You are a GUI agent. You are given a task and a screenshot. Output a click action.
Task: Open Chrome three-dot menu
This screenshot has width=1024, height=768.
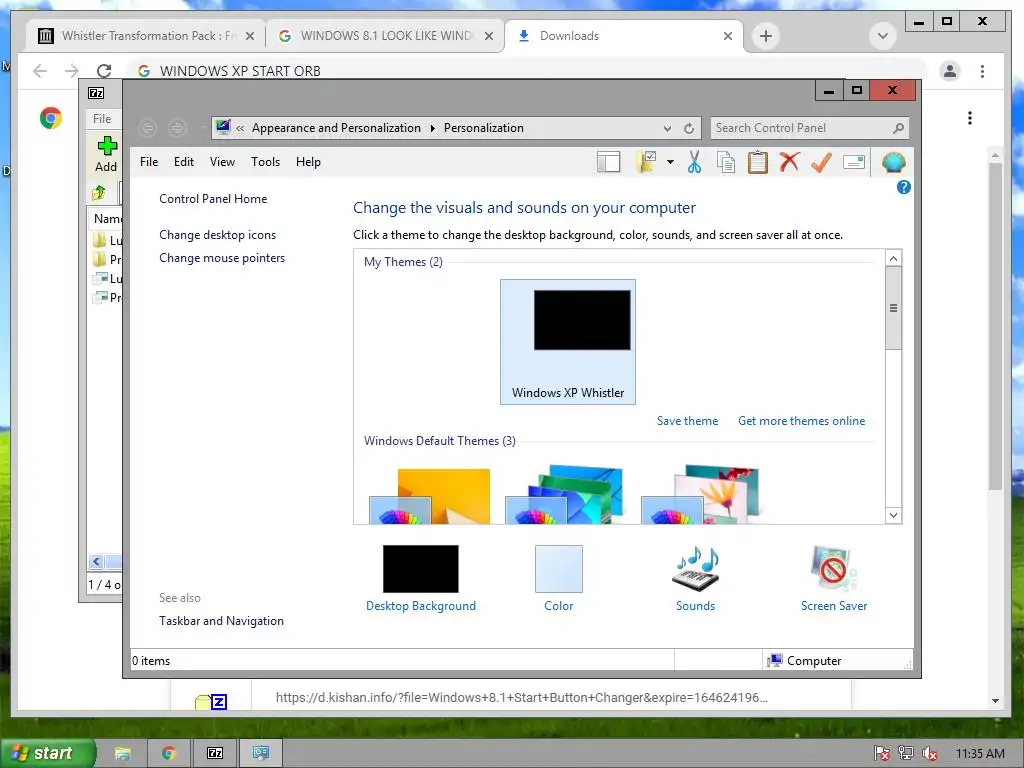(x=982, y=71)
